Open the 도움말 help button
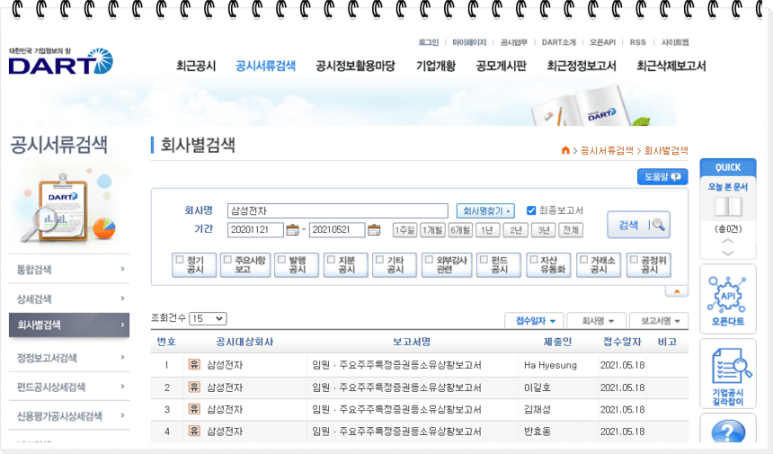 pyautogui.click(x=662, y=177)
